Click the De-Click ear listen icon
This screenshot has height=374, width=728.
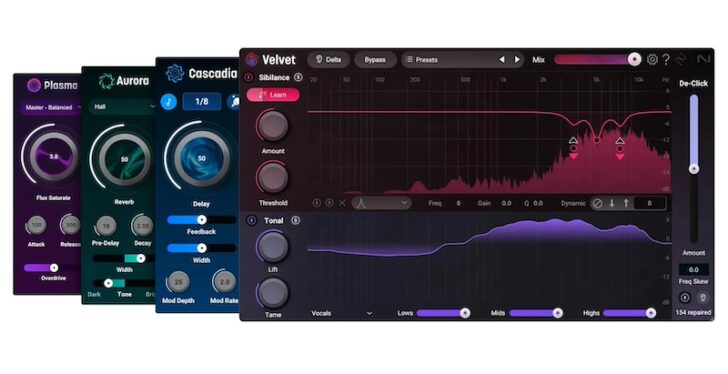[x=703, y=297]
